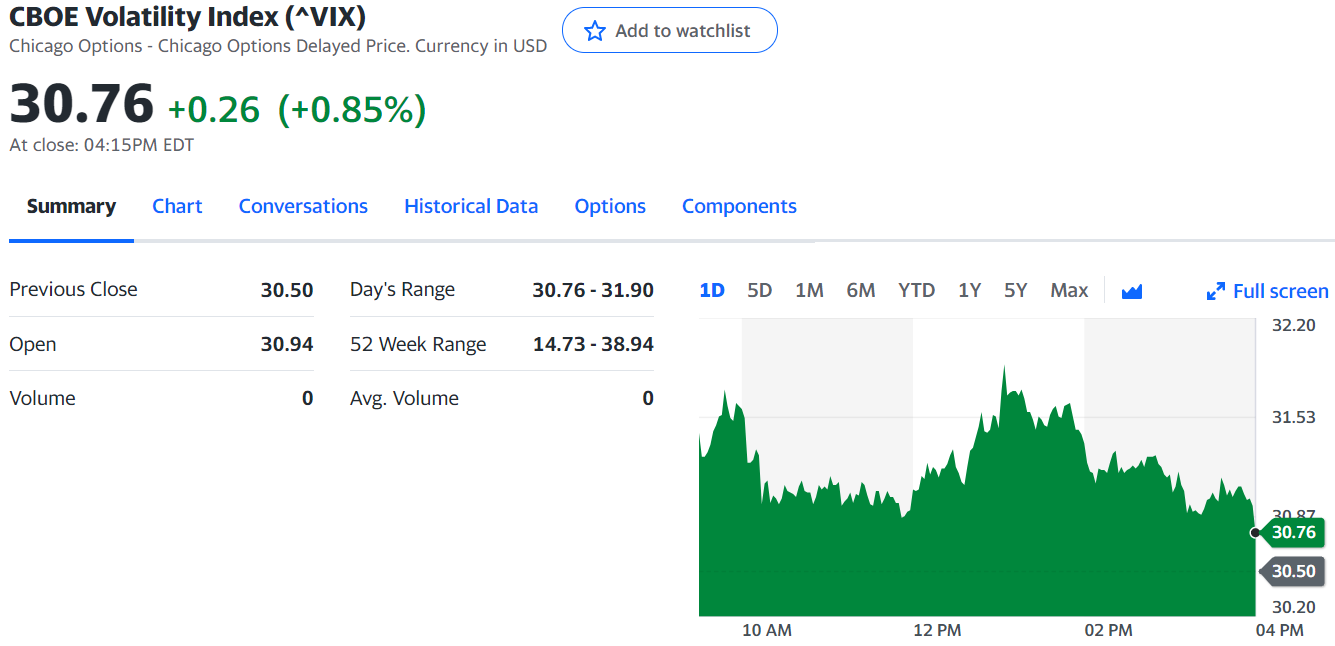Click the current price 30.76 headline
Image resolution: width=1335 pixels, height=646 pixels.
tap(82, 103)
